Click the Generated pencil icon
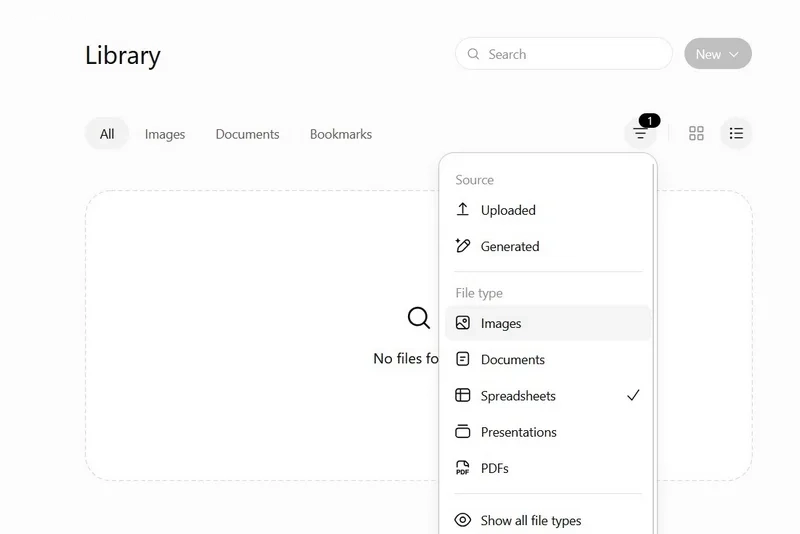800x534 pixels. [x=462, y=246]
